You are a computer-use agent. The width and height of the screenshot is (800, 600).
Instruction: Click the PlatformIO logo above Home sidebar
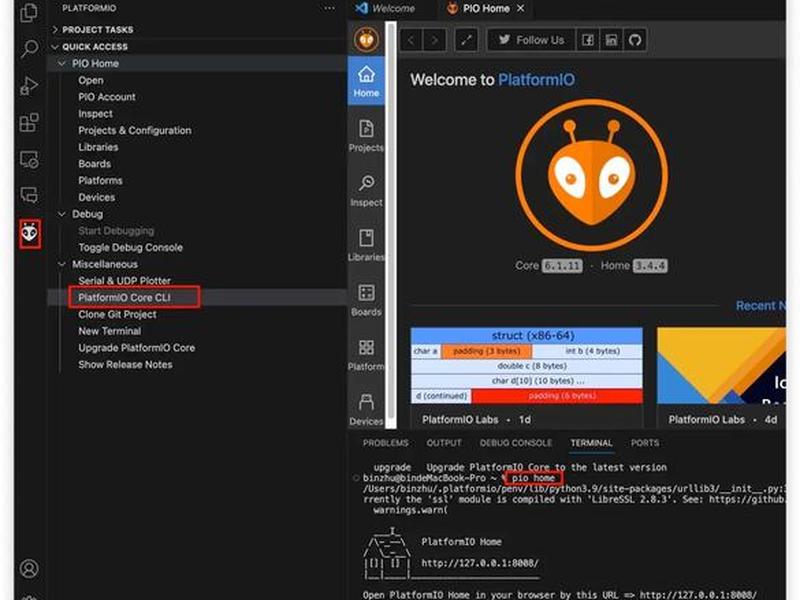pos(366,40)
